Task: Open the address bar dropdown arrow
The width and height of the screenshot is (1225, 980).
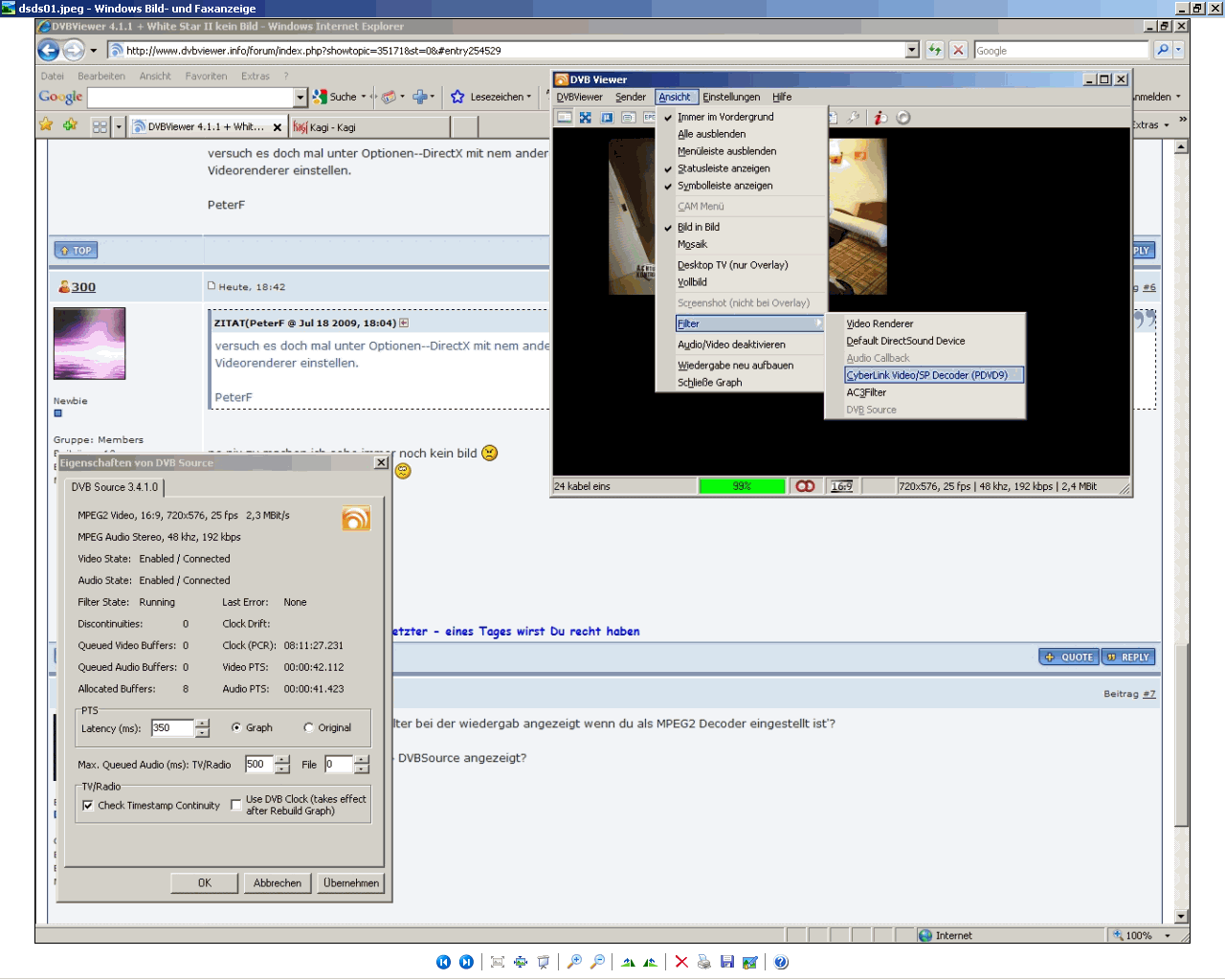Action: pos(911,50)
